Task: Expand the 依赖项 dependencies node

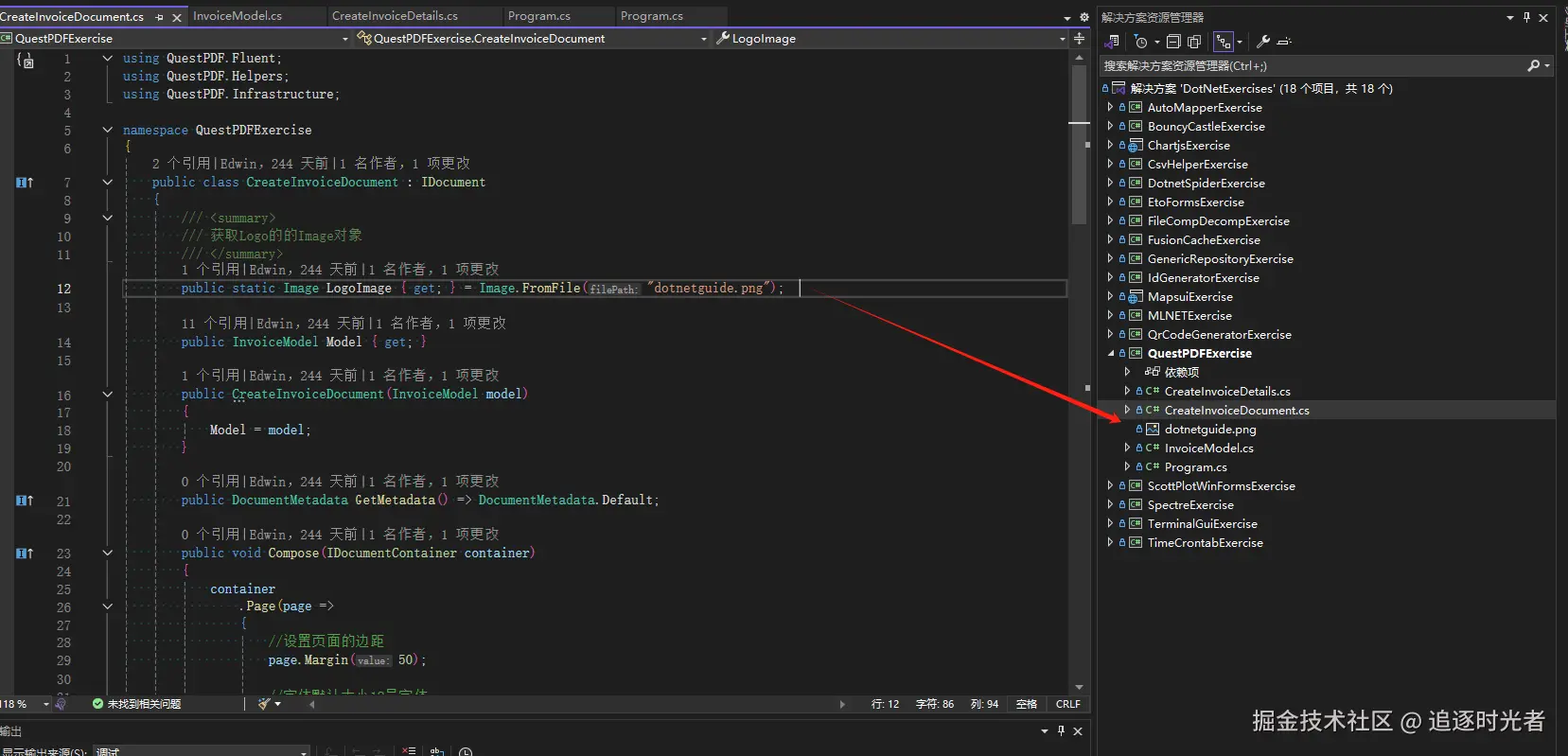Action: 1127,372
